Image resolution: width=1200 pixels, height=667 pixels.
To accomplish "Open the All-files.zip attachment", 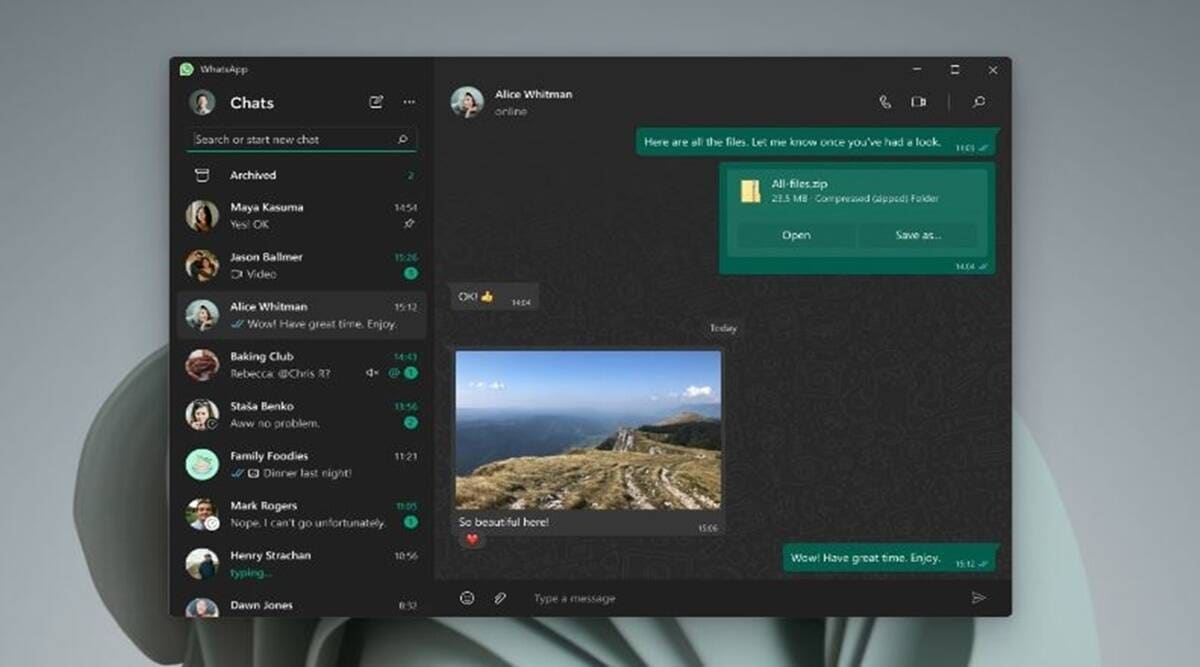I will (x=796, y=235).
